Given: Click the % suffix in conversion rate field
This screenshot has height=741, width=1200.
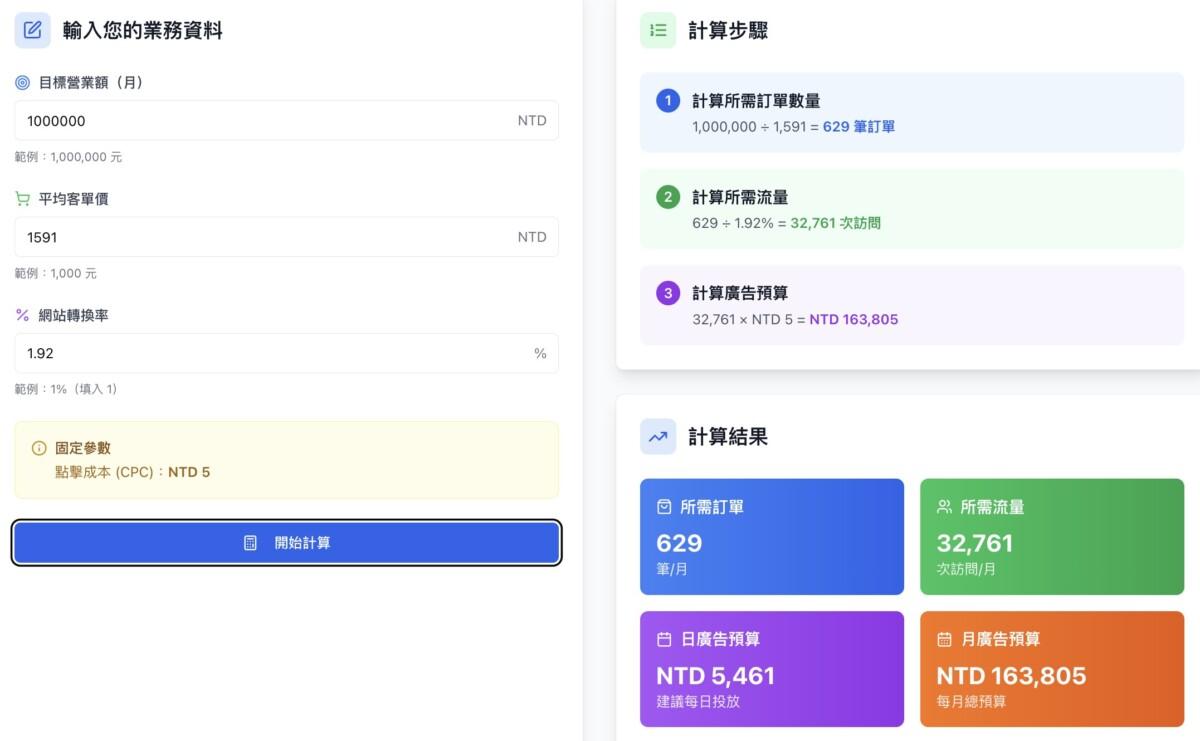Looking at the screenshot, I should 540,353.
